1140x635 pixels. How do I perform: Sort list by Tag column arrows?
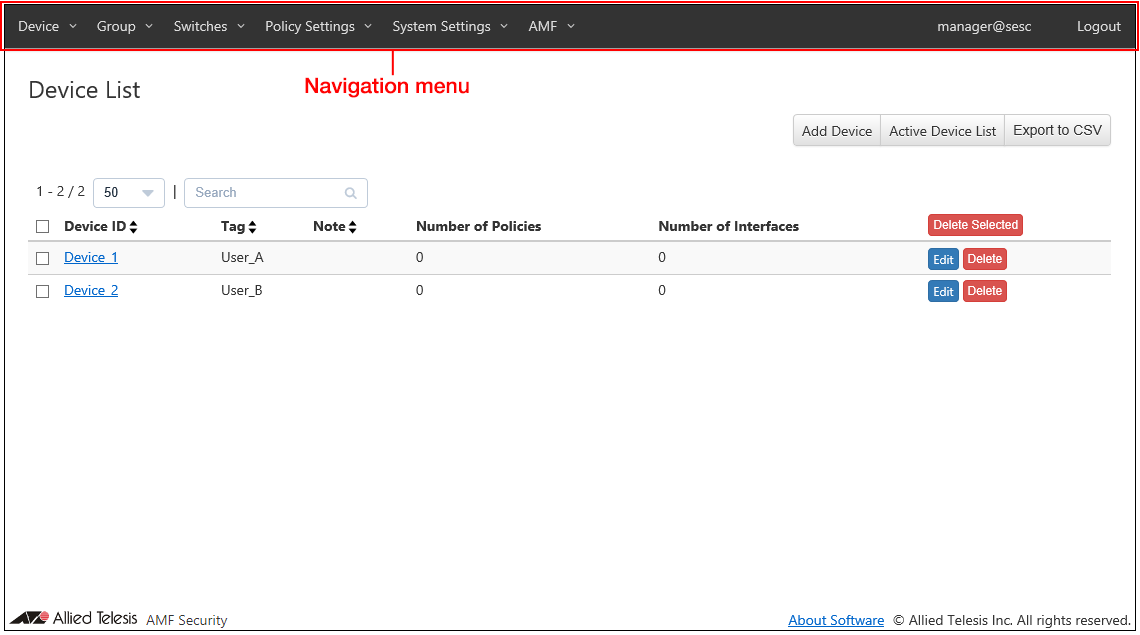(x=253, y=227)
